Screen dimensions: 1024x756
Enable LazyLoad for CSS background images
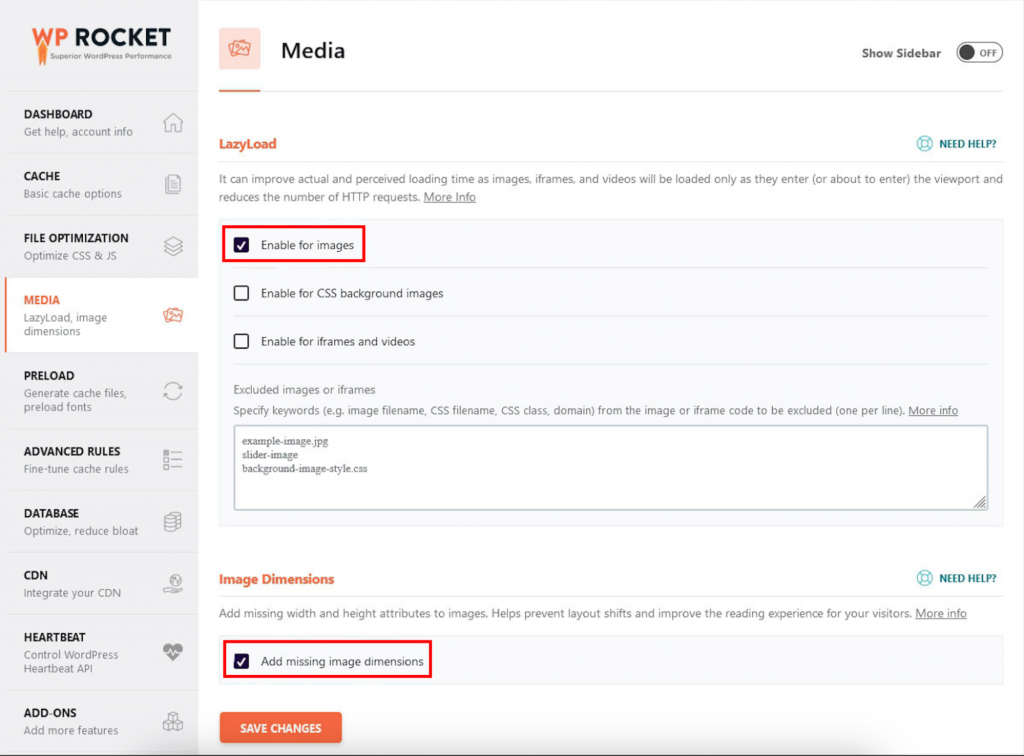(241, 293)
